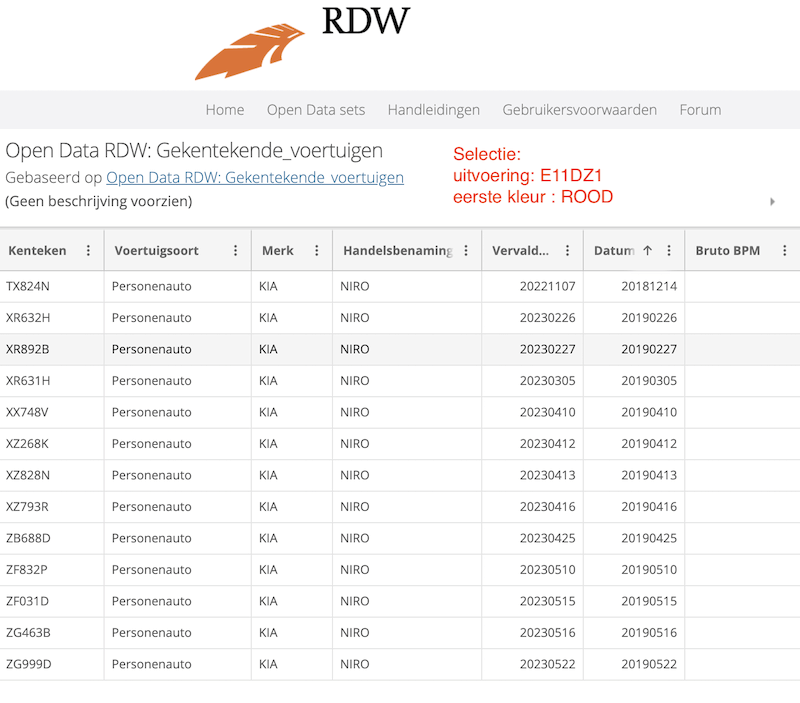Open the Voertuigsoort column options menu
This screenshot has width=800, height=703.
tap(235, 250)
